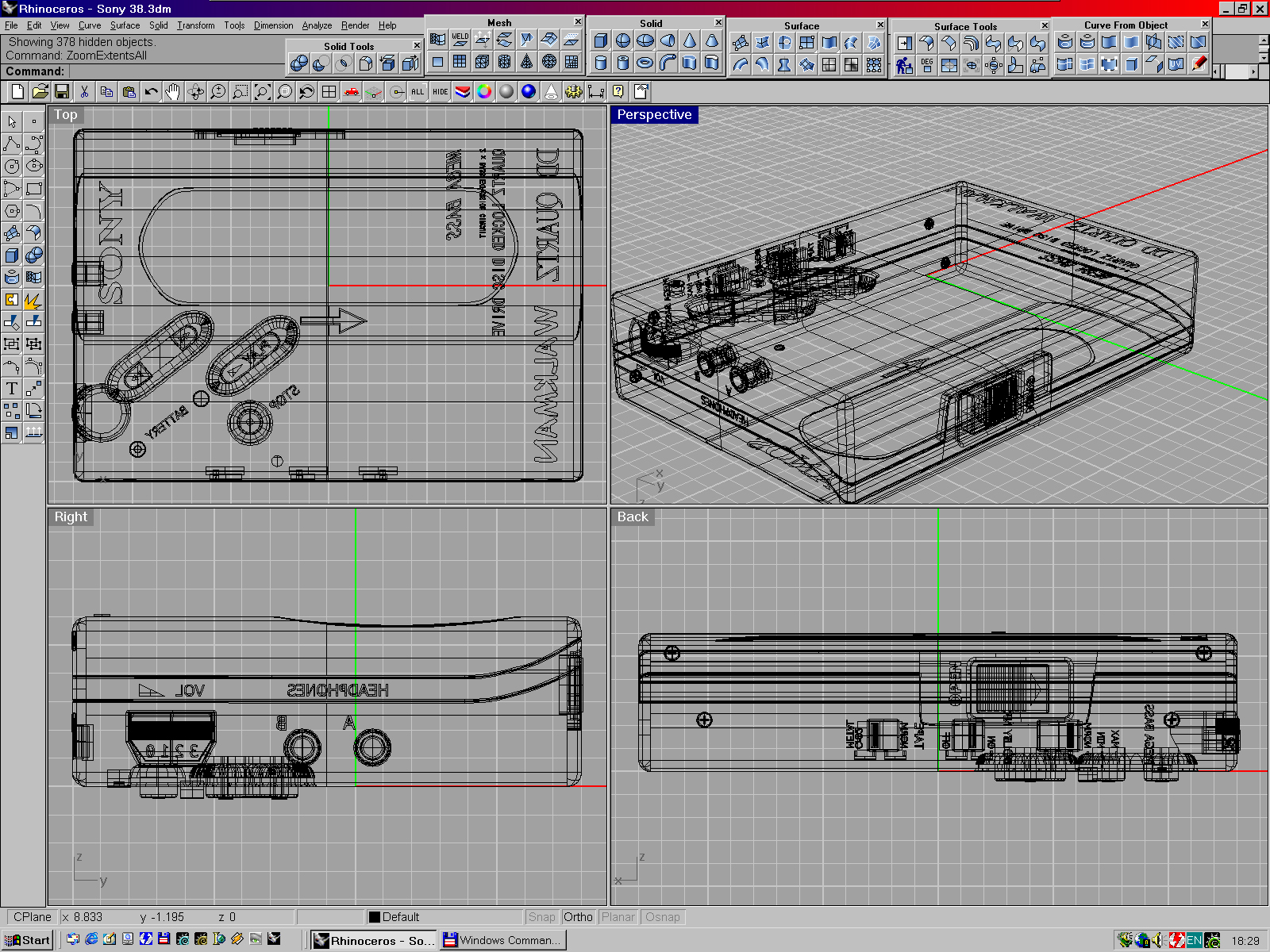The image size is (1270, 952).
Task: Click the gray Shade sphere icon
Action: (x=506, y=92)
